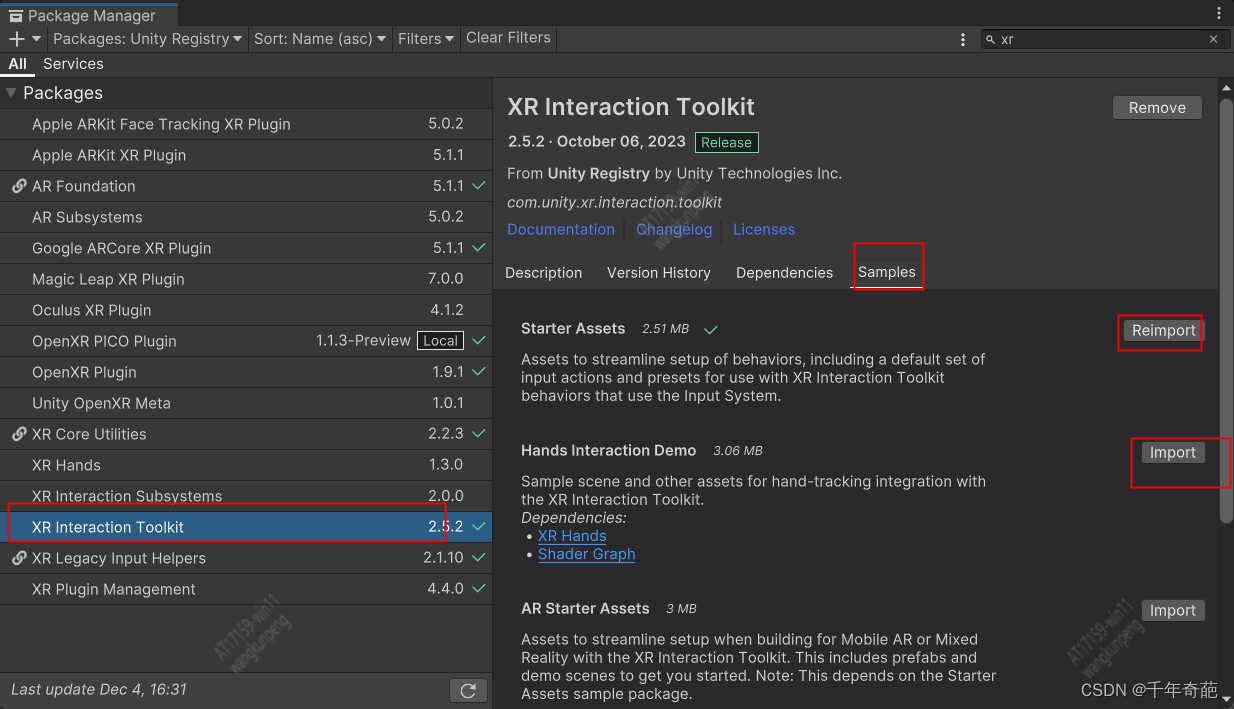Click installed checkmark on OpenXR Plugin row
The image size is (1234, 709).
[x=479, y=372]
